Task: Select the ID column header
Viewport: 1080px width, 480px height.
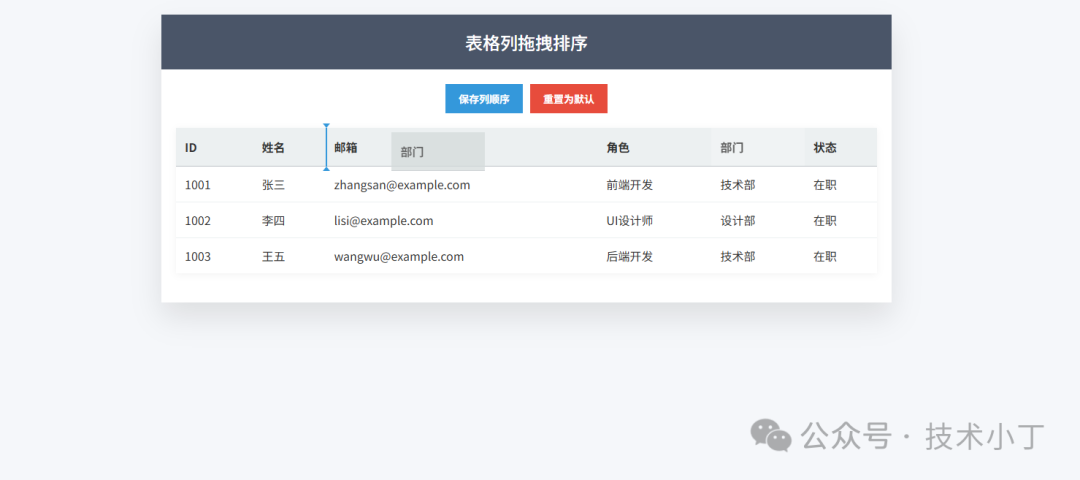Action: point(191,148)
